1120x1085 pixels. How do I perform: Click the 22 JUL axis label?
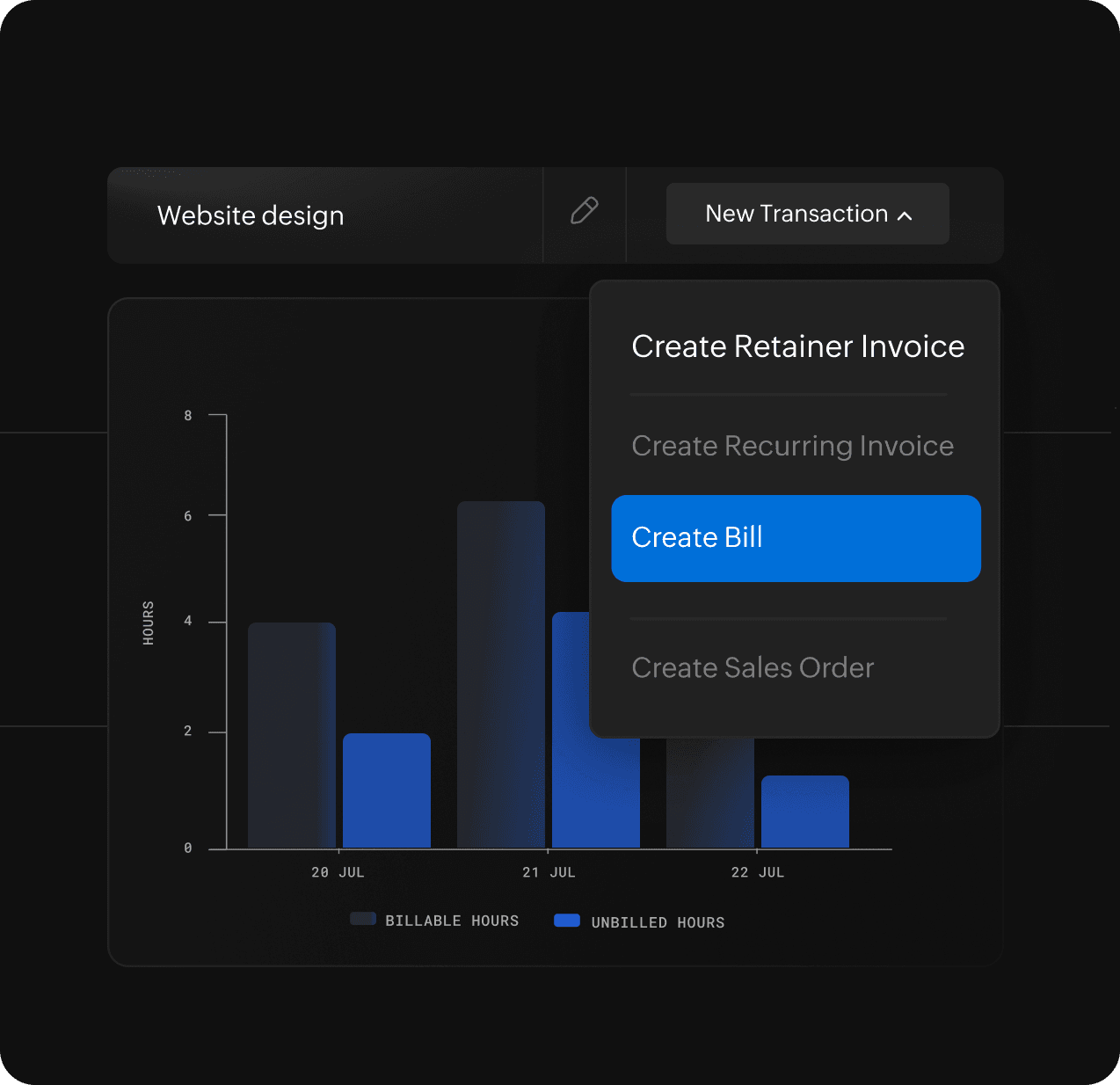(757, 872)
